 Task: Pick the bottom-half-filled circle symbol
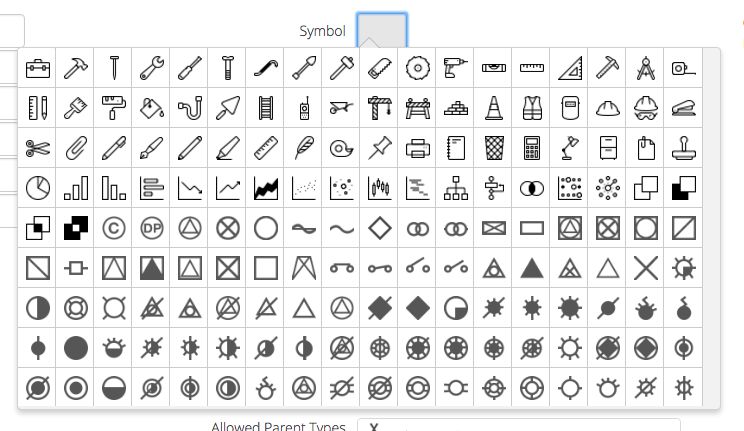(114, 388)
